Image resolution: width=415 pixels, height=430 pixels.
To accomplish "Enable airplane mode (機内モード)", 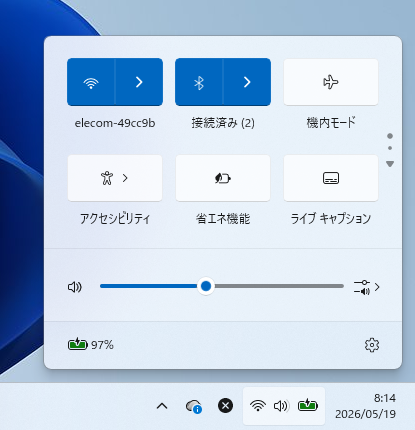I will 331,82.
